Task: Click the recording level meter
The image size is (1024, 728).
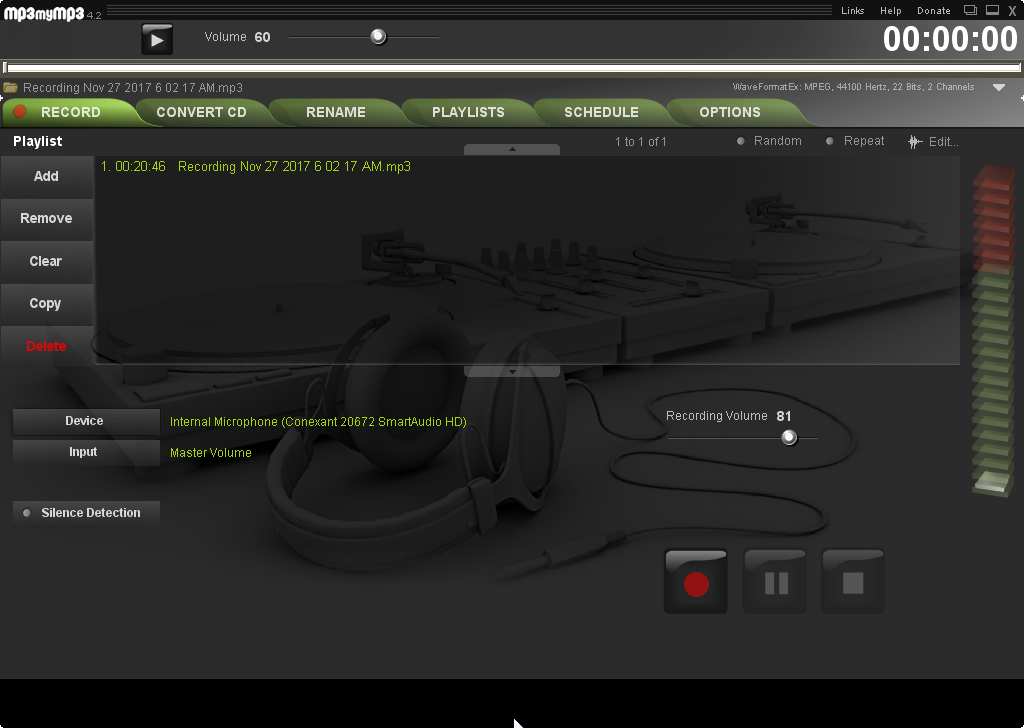Action: tap(993, 331)
